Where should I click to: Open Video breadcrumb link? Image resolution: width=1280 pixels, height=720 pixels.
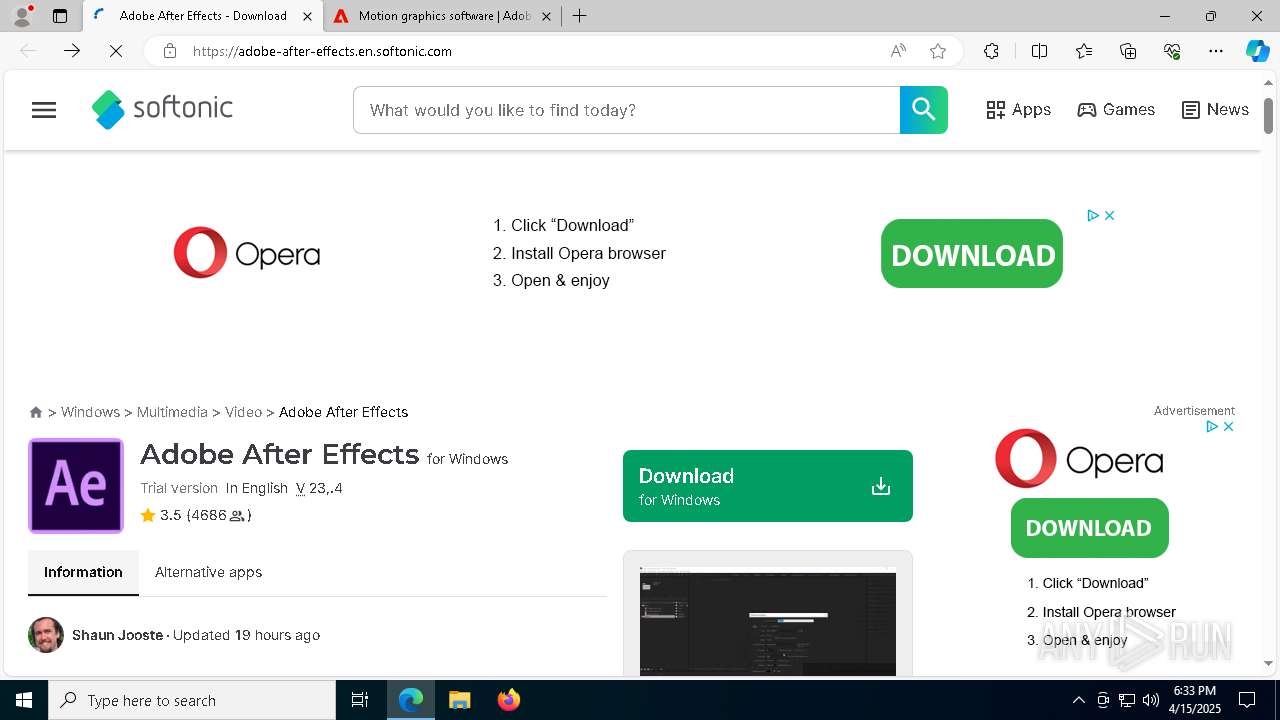click(243, 412)
